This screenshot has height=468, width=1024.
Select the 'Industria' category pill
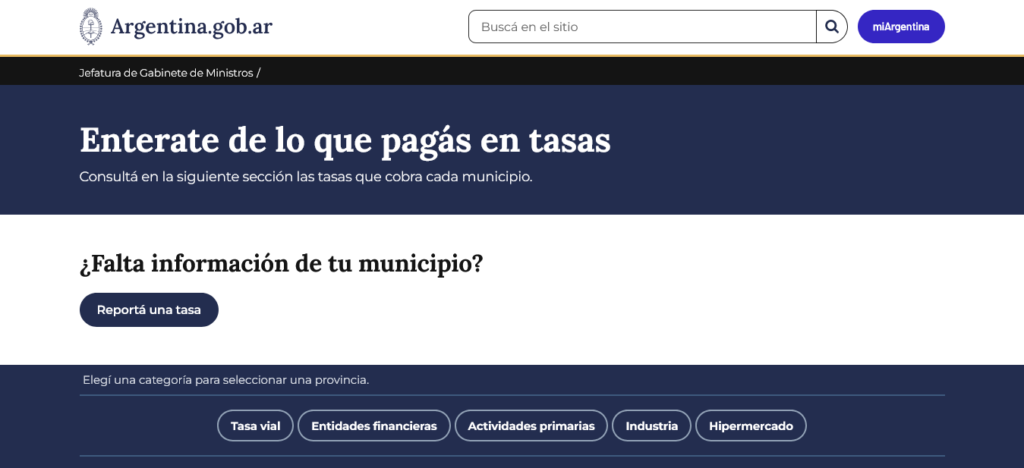pyautogui.click(x=651, y=426)
